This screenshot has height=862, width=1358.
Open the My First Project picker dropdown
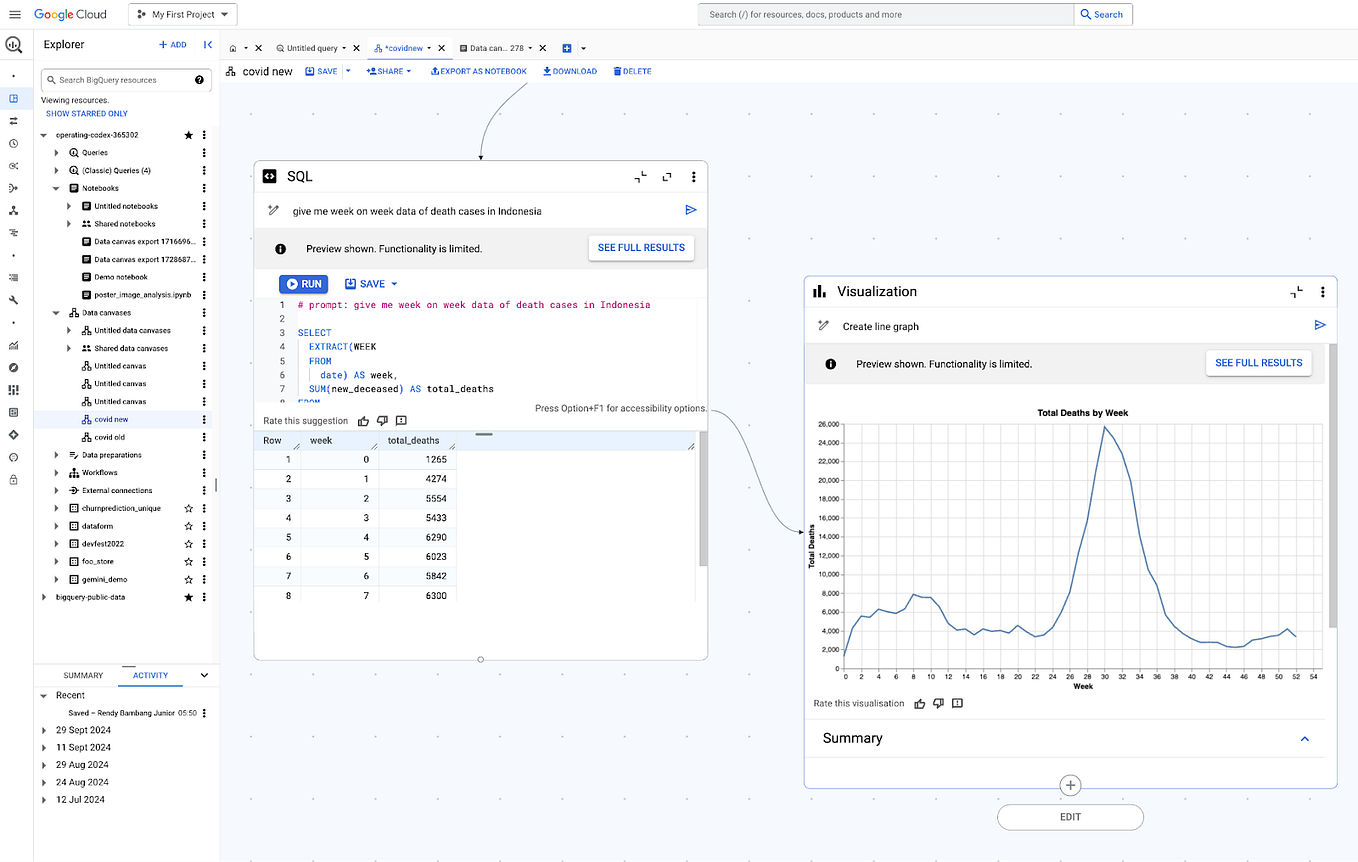coord(182,14)
